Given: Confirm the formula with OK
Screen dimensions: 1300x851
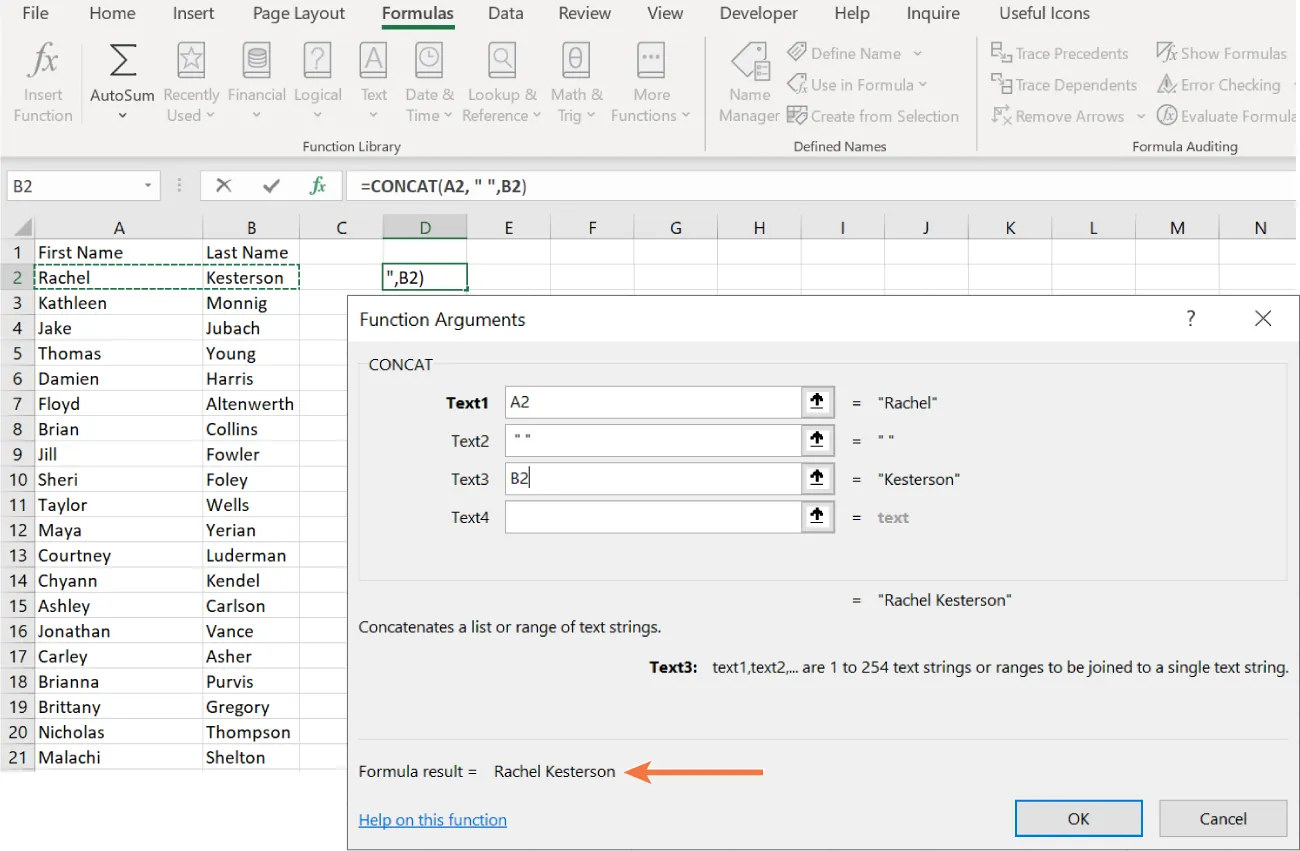Looking at the screenshot, I should coord(1078,818).
